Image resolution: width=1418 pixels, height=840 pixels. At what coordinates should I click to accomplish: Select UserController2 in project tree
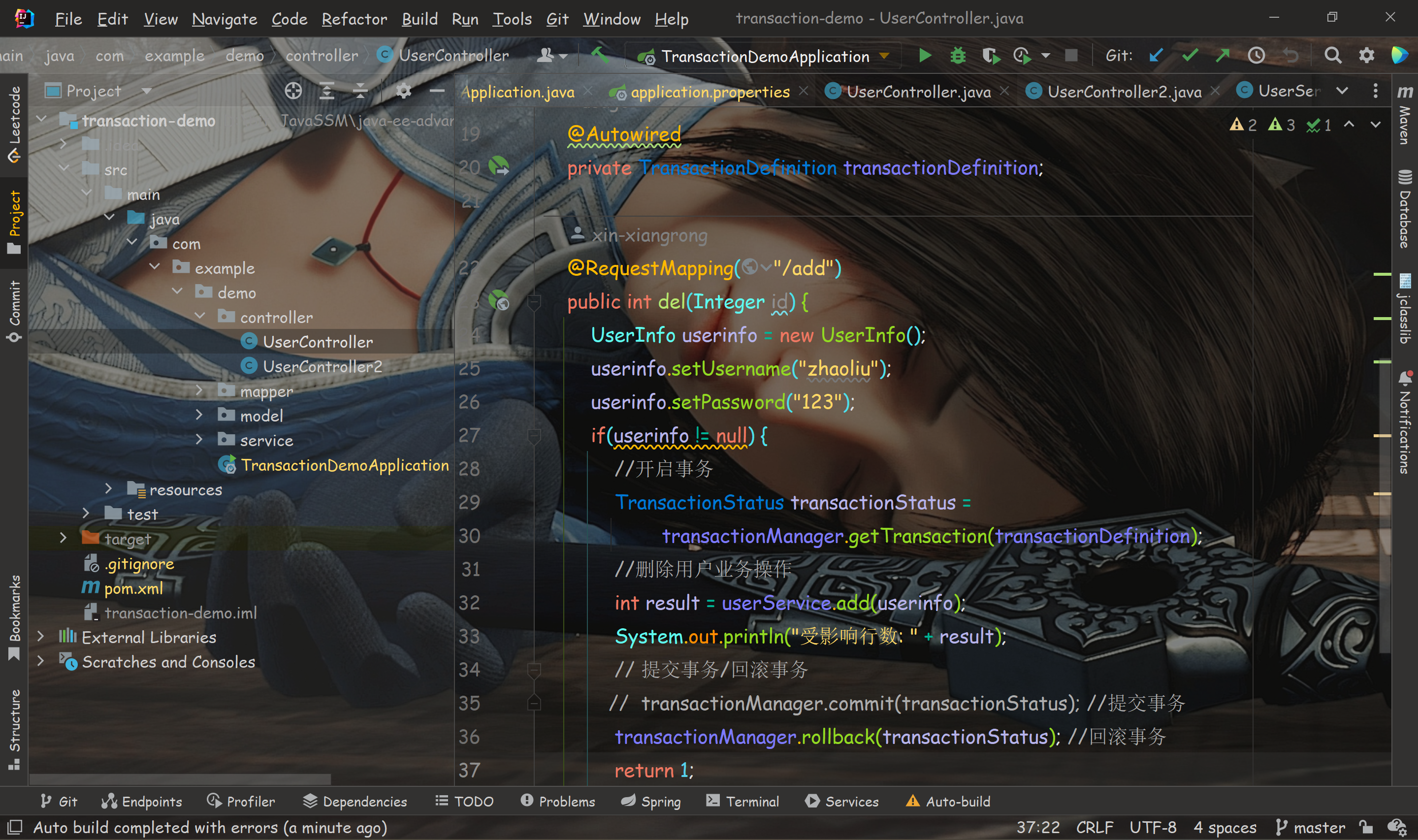[322, 366]
